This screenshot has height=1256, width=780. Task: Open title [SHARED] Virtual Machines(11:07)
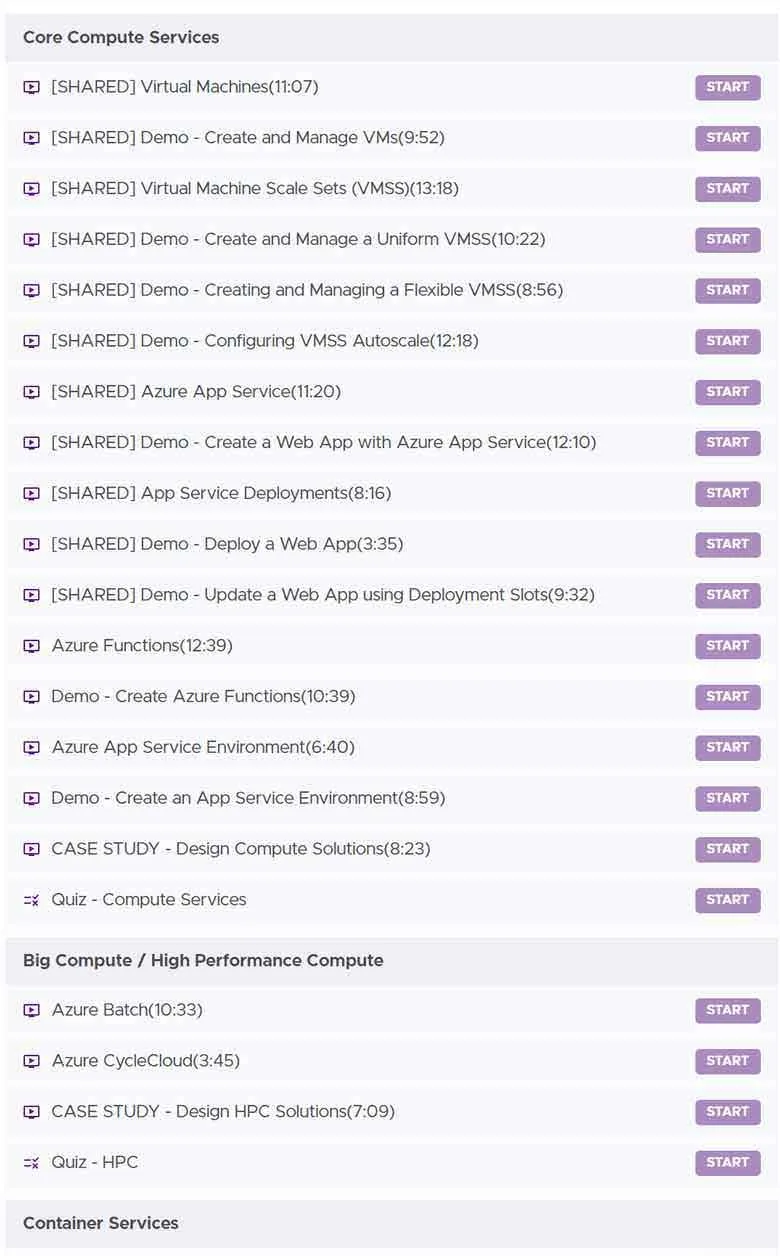pos(185,87)
